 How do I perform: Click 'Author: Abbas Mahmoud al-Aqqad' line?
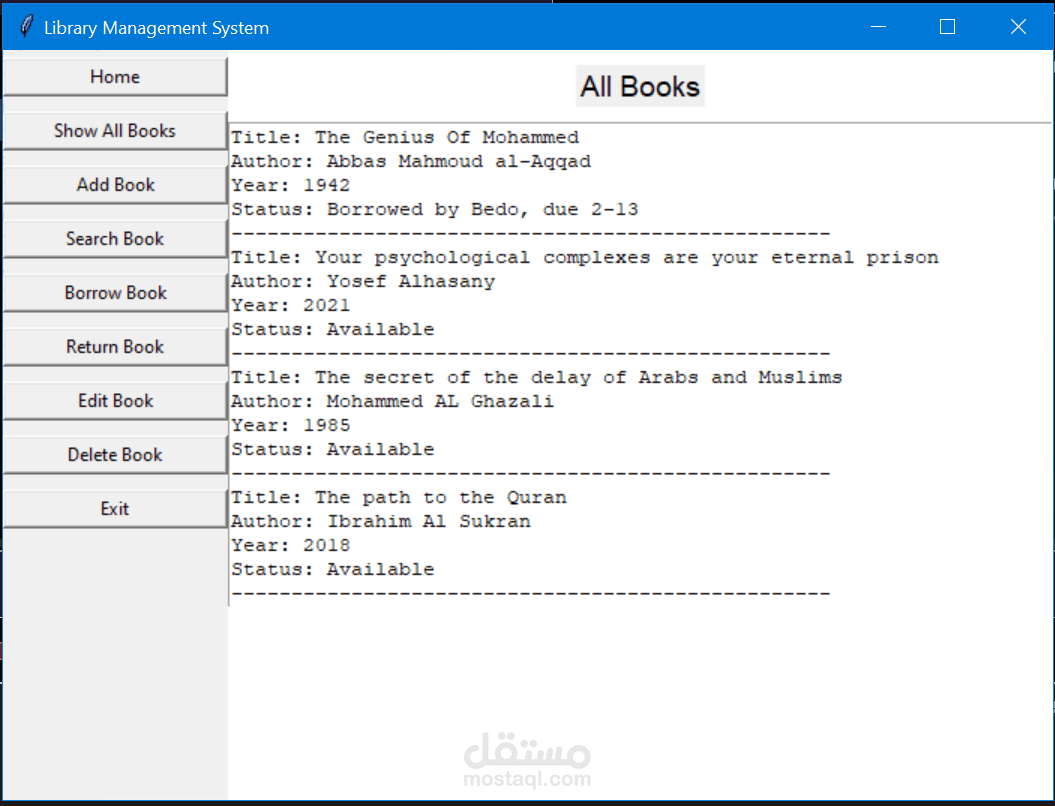click(411, 161)
